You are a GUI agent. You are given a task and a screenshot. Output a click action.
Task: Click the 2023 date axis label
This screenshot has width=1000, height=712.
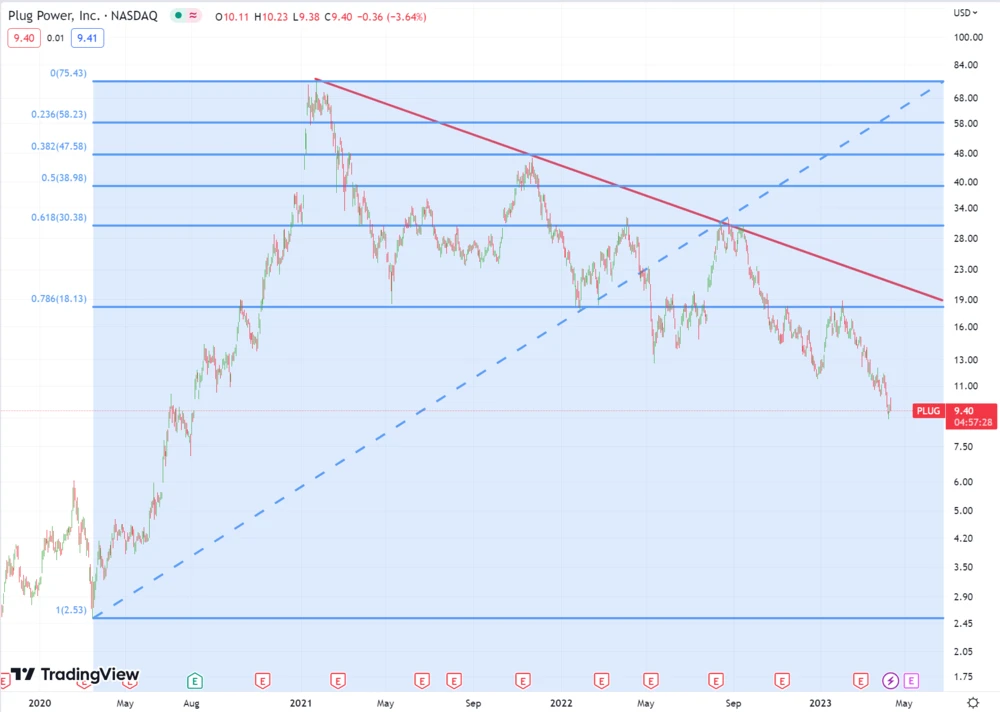[820, 703]
